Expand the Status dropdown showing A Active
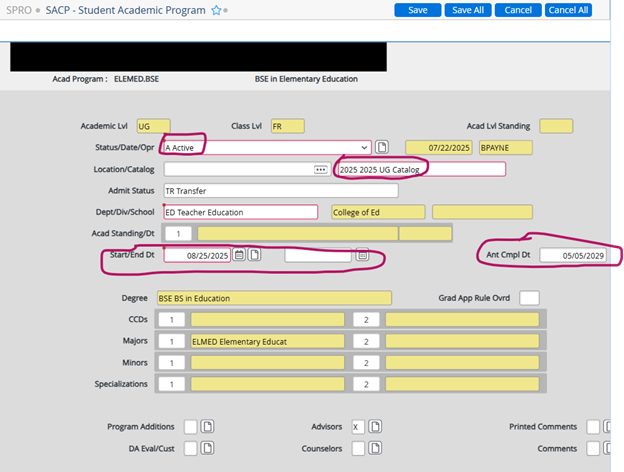The height and width of the screenshot is (472, 624). pos(363,148)
